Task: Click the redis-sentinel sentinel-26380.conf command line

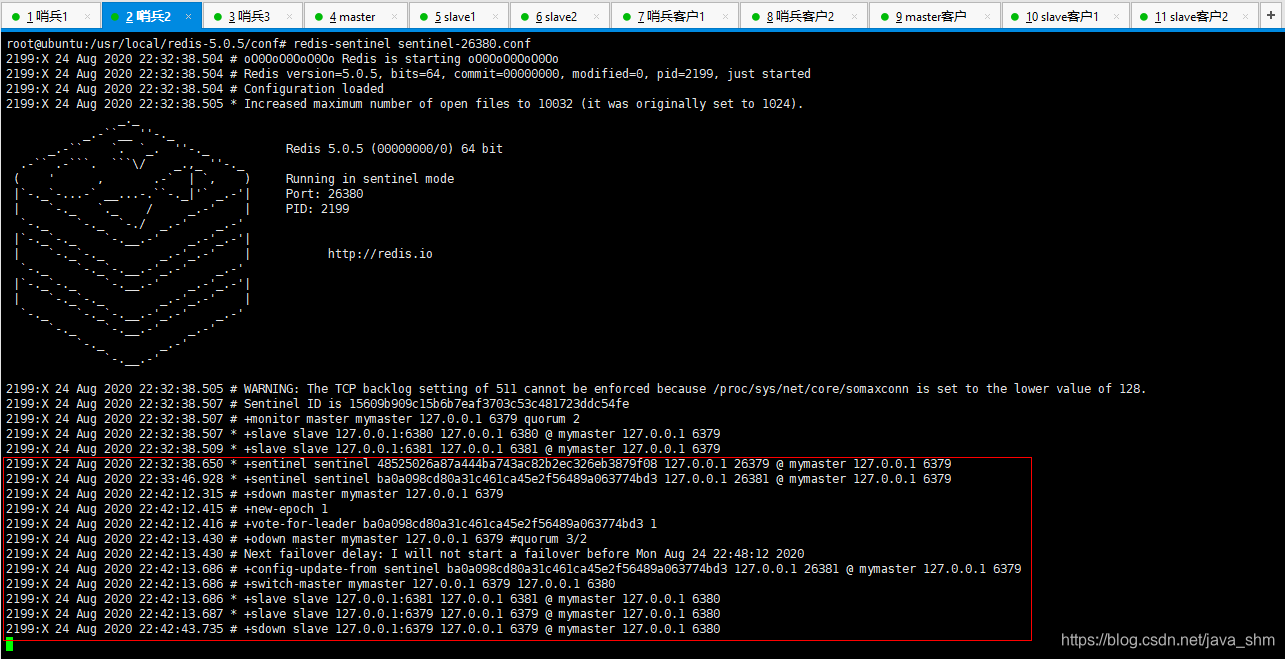Action: (x=268, y=44)
